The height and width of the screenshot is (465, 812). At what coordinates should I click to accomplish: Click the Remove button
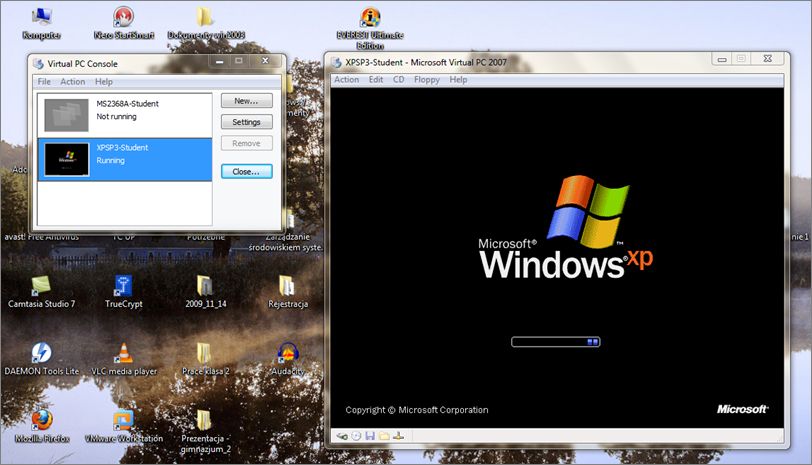[246, 143]
